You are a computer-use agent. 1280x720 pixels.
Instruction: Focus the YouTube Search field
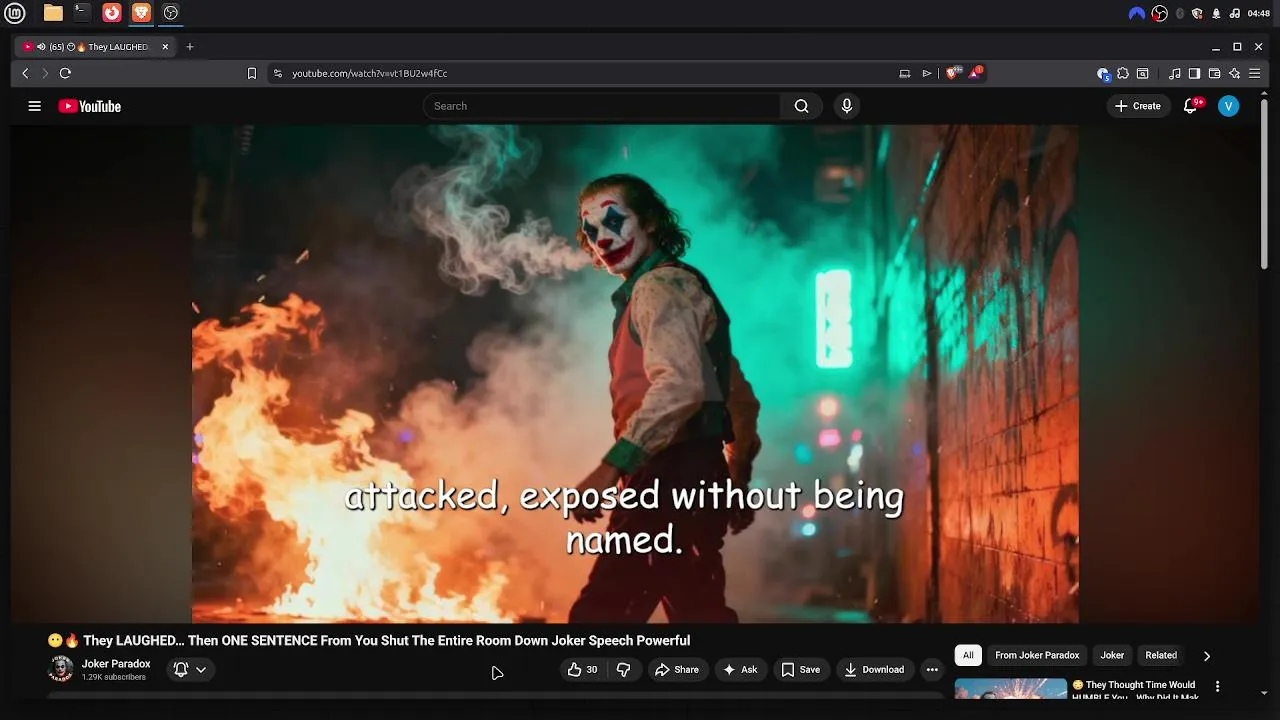tap(602, 106)
